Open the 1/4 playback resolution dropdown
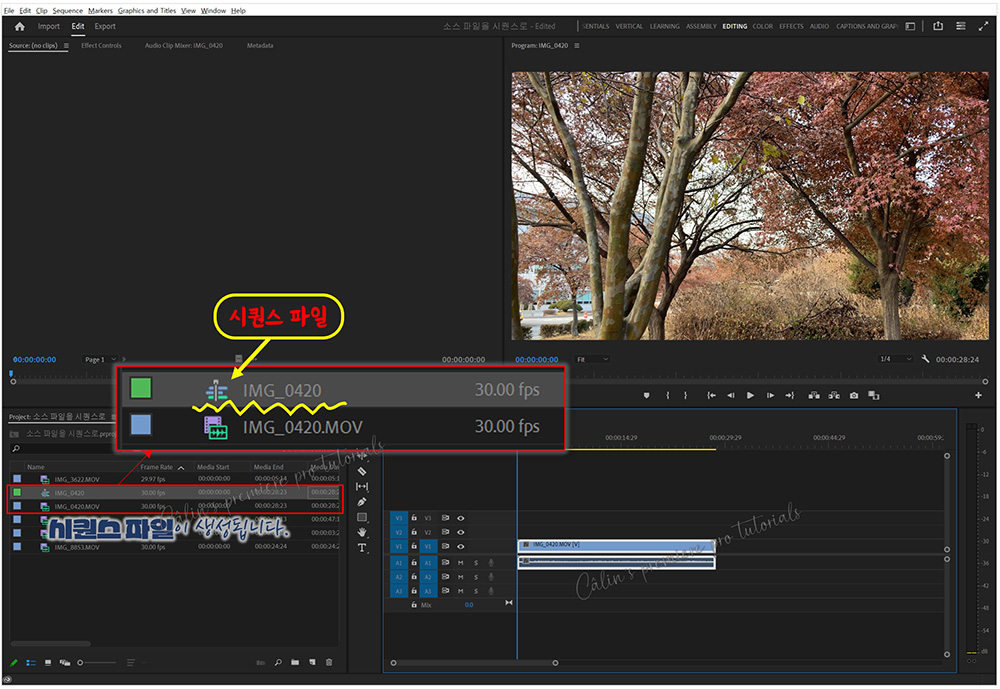The width and height of the screenshot is (1000, 689). pos(895,359)
